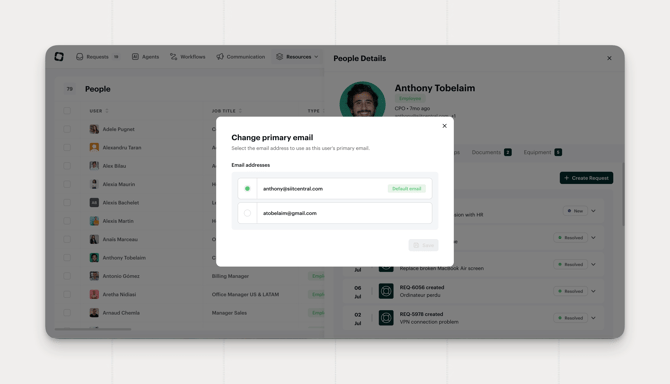
Task: Check the box for Alexis Martin
Action: (67, 221)
